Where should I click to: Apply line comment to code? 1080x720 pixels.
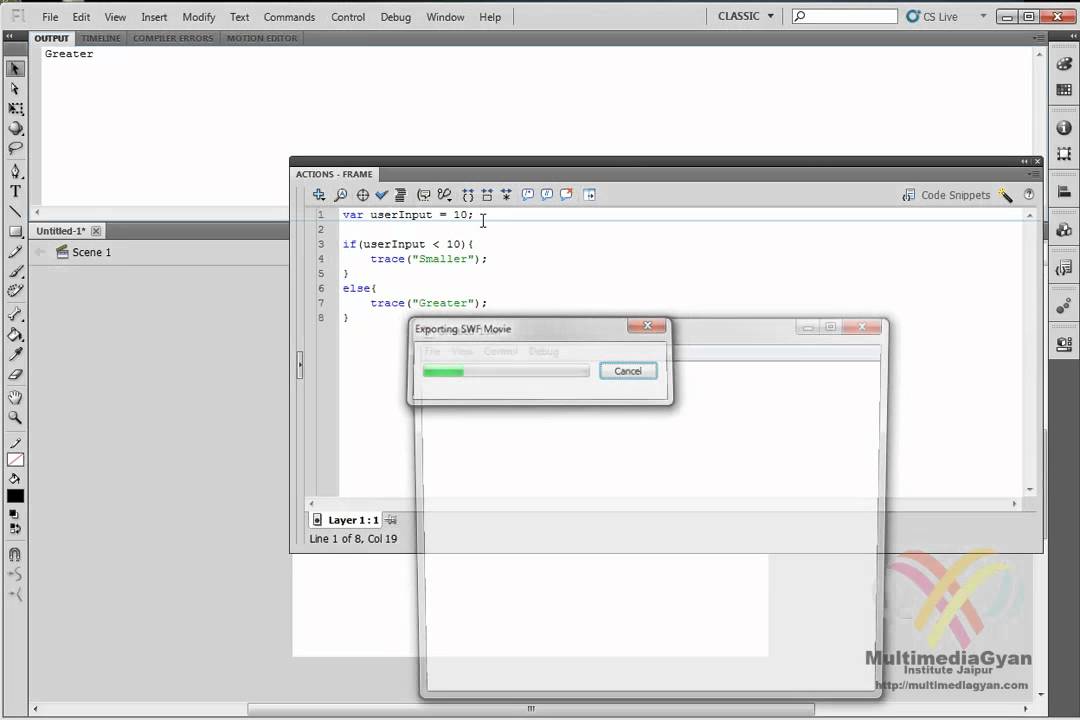pos(547,195)
